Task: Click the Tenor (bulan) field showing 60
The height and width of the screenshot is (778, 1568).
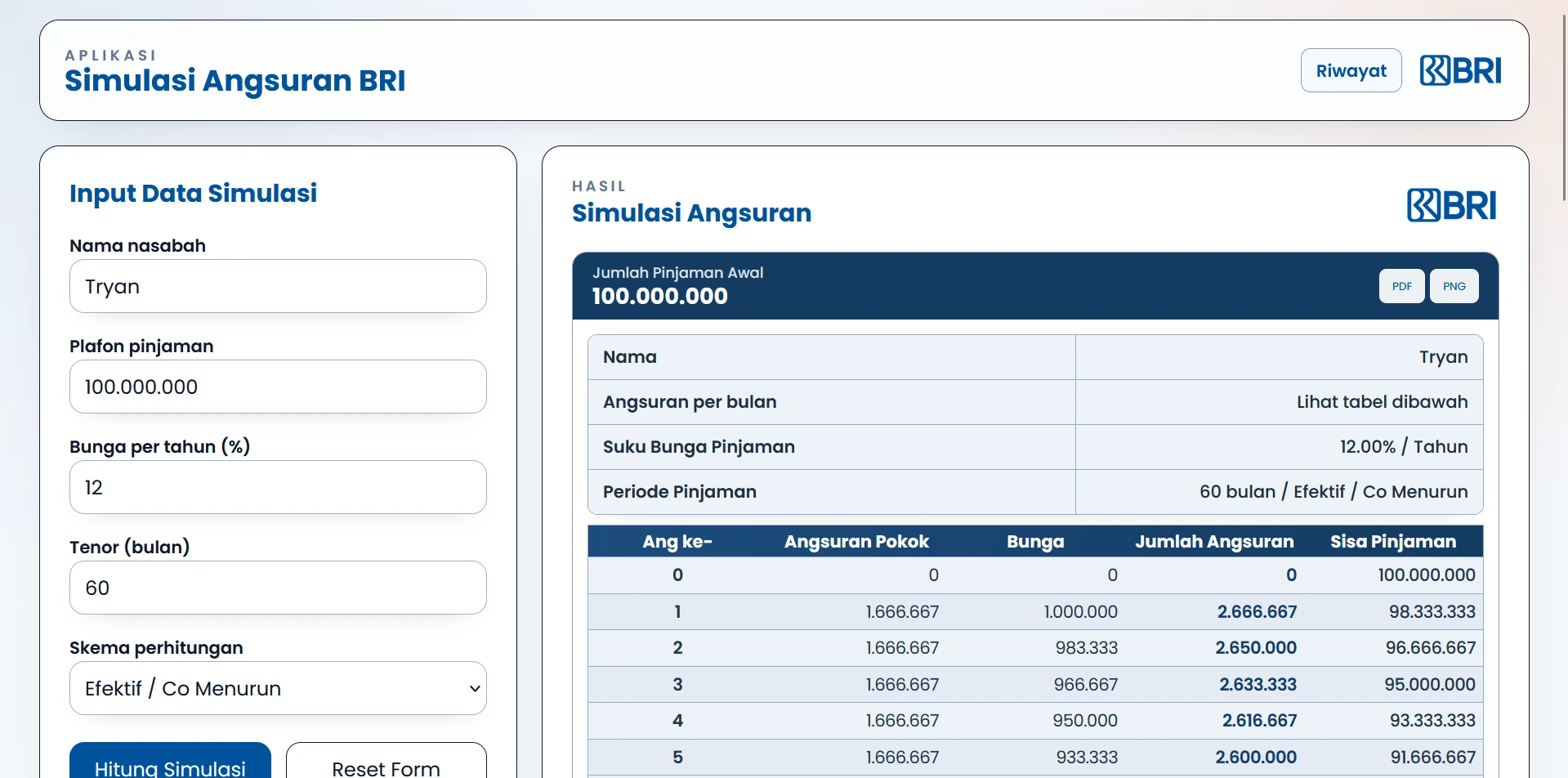Action: pos(278,588)
